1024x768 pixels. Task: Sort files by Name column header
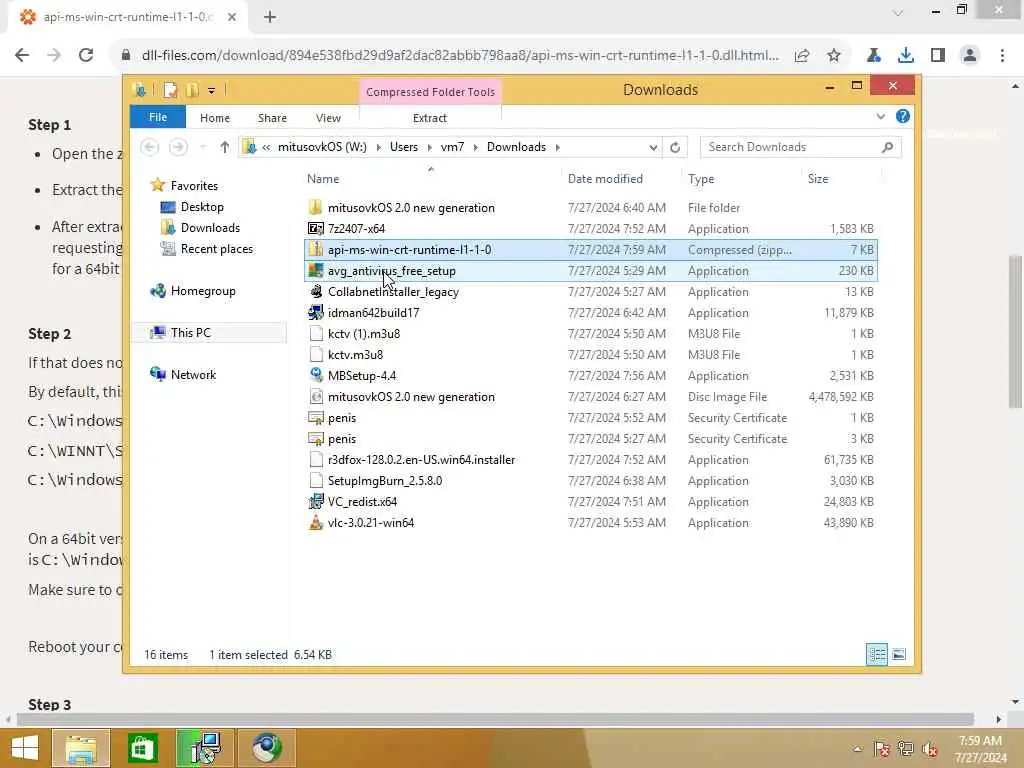coord(323,179)
